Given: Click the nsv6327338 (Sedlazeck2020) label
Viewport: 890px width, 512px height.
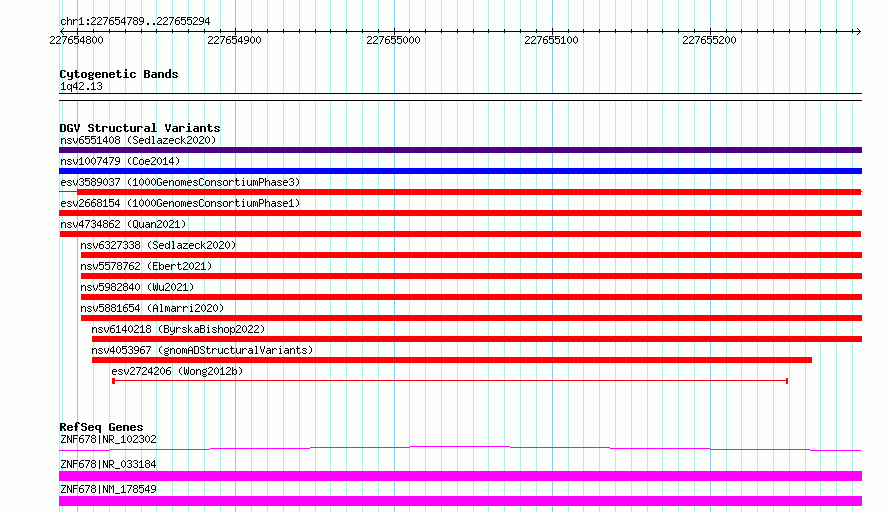Looking at the screenshot, I should 158,245.
